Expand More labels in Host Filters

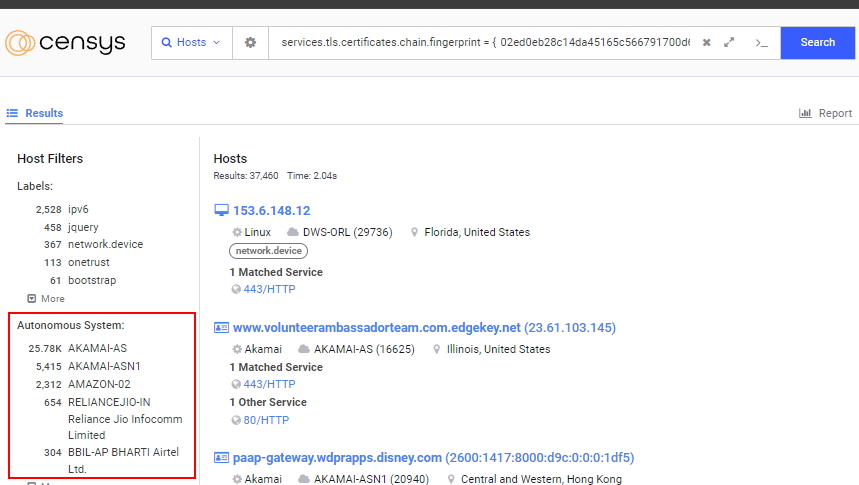pyautogui.click(x=46, y=299)
